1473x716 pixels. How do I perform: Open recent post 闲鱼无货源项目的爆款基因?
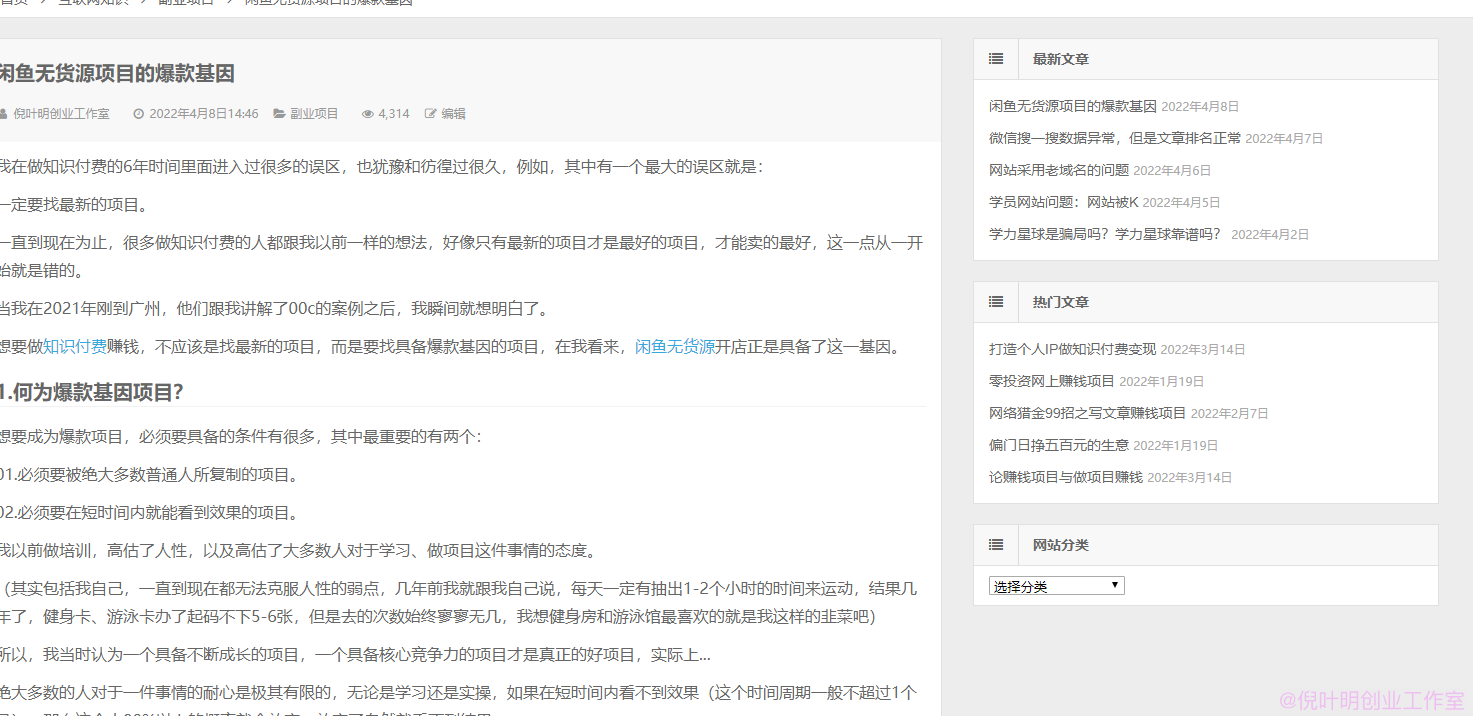click(1073, 106)
